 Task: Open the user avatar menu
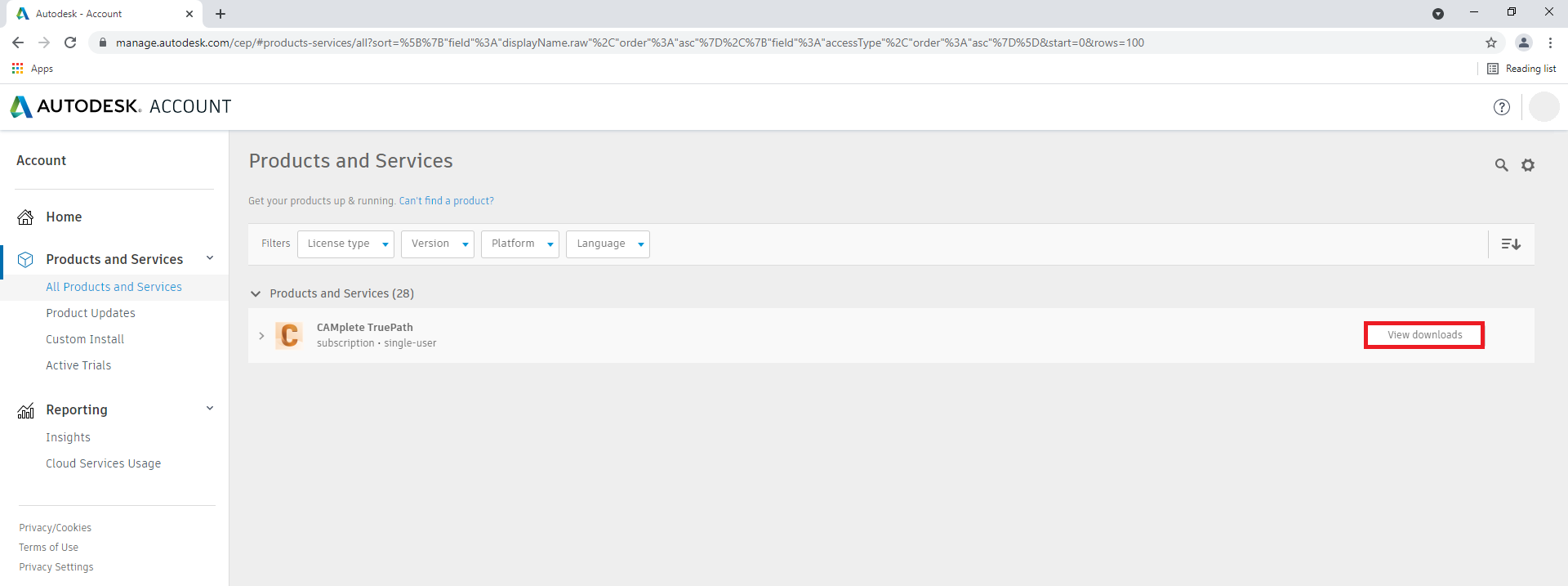[x=1543, y=107]
